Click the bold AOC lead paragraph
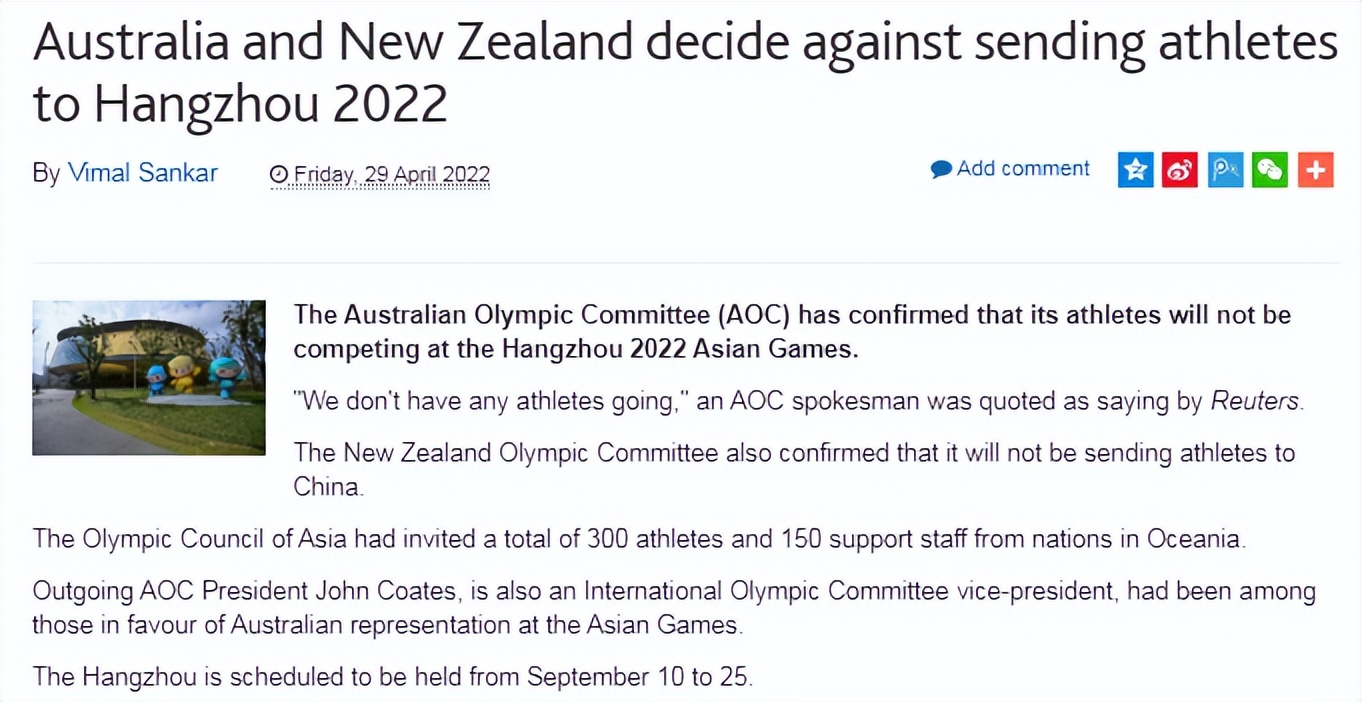Screen dimensions: 1362x702 [791, 332]
